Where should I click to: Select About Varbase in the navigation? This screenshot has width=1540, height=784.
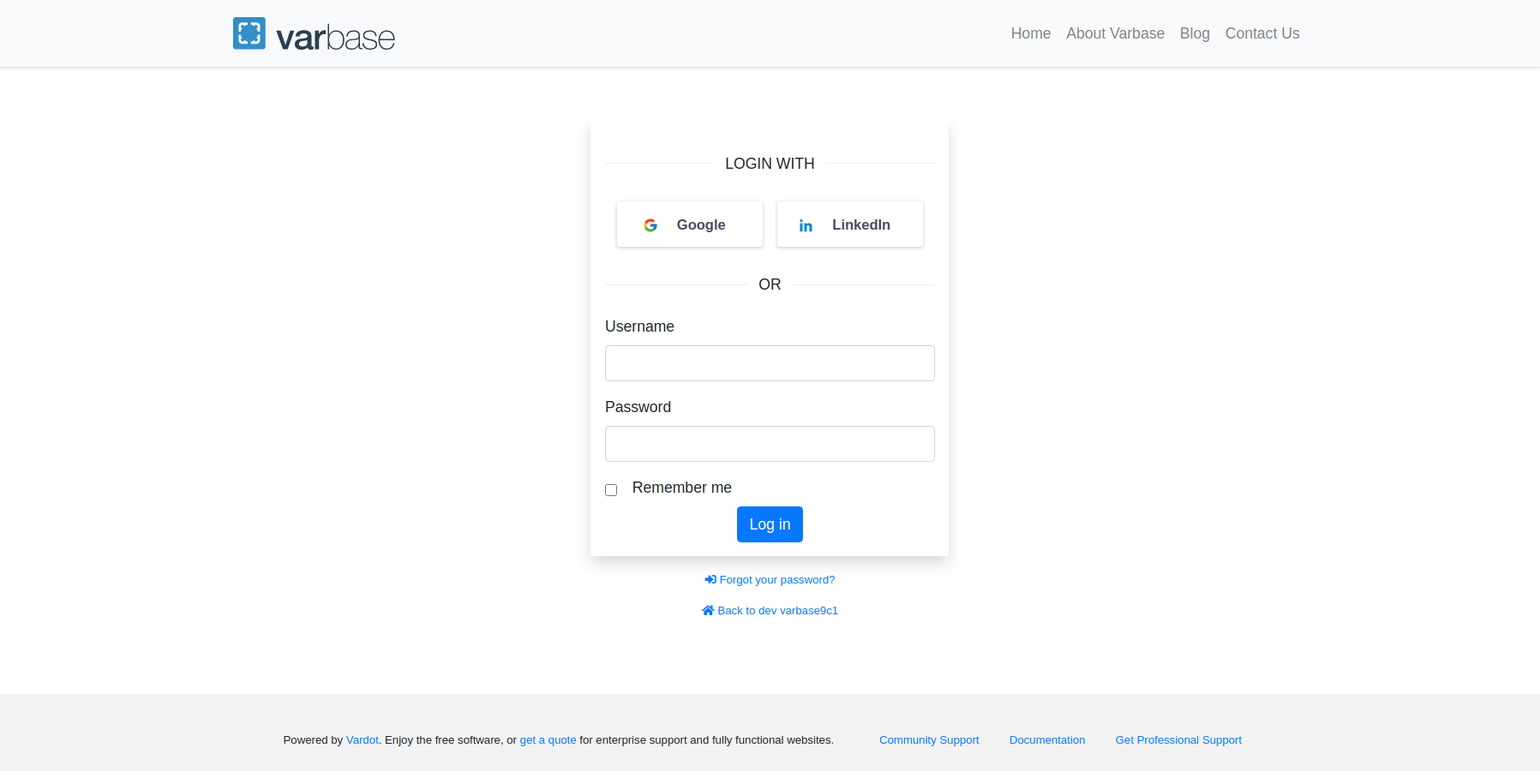tap(1115, 33)
